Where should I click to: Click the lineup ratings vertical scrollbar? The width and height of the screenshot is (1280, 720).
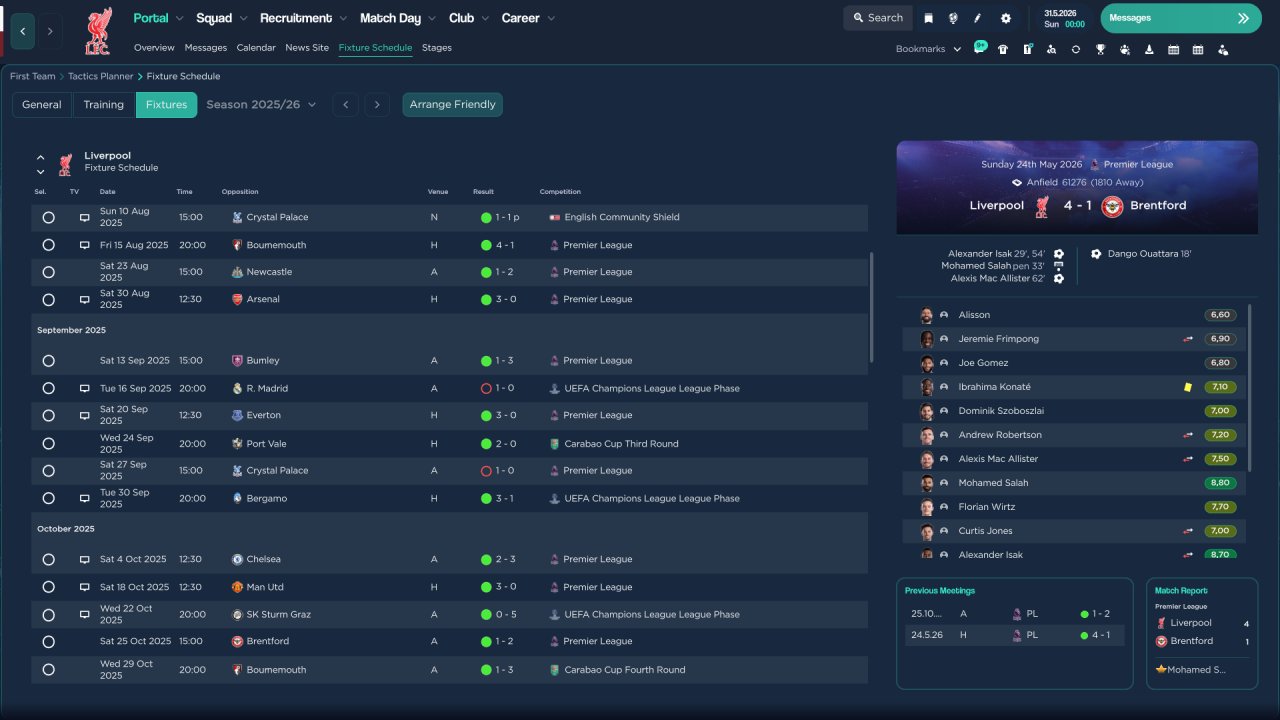tap(1250, 388)
